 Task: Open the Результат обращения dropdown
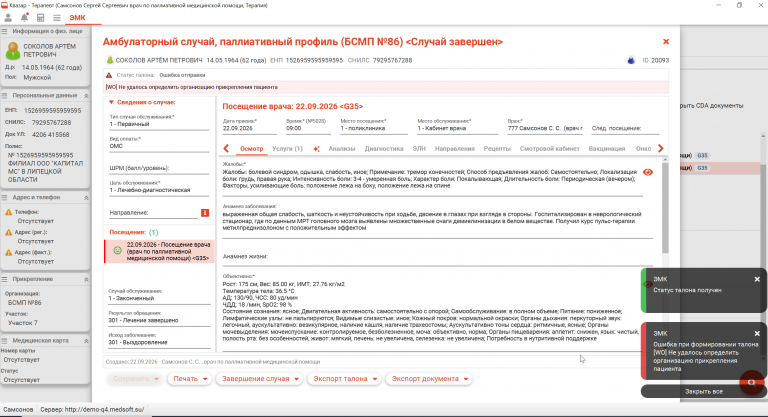click(x=159, y=320)
